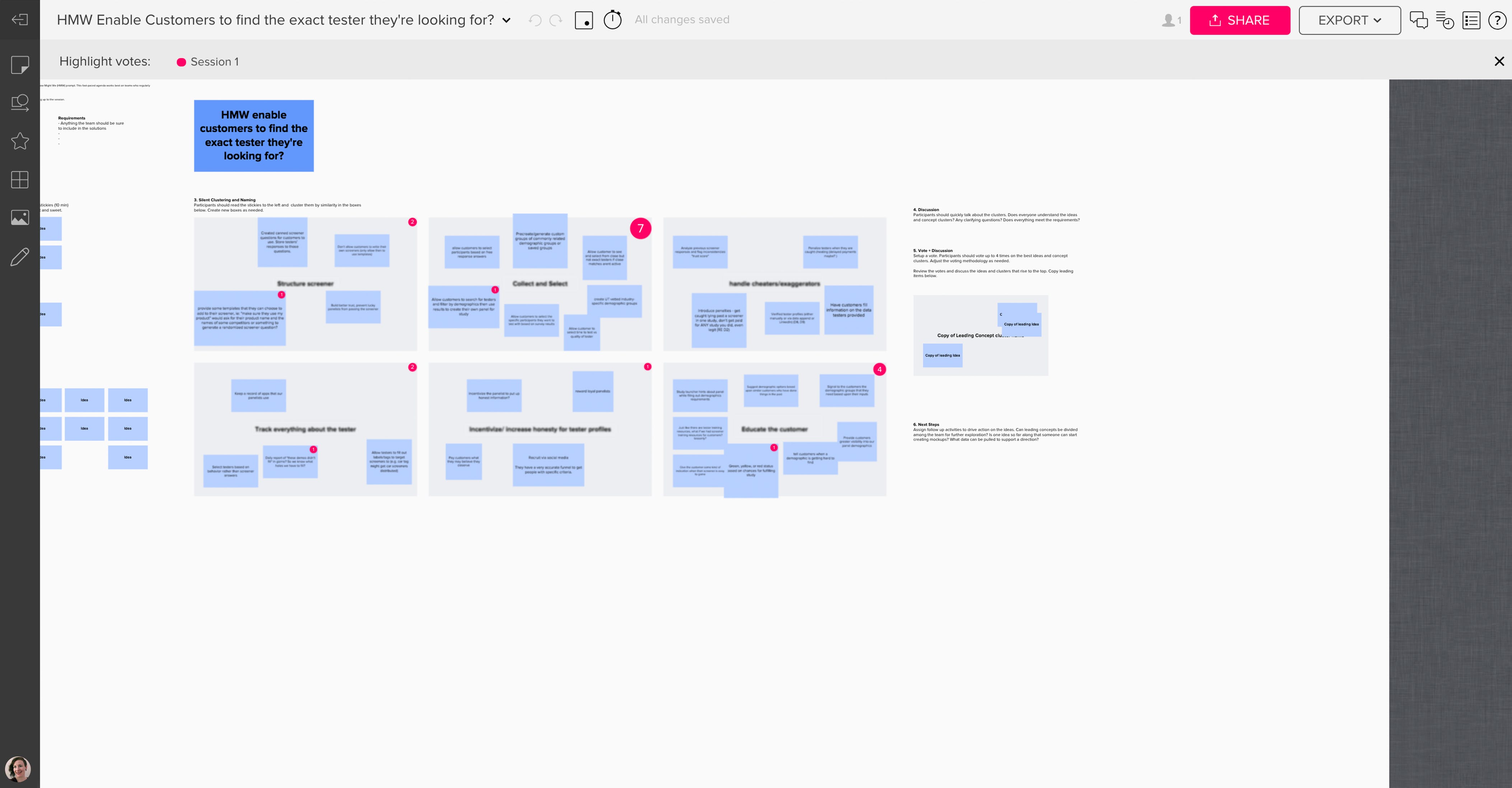Viewport: 1512px width, 788px height.
Task: Open the comments chat icon
Action: tap(1419, 20)
